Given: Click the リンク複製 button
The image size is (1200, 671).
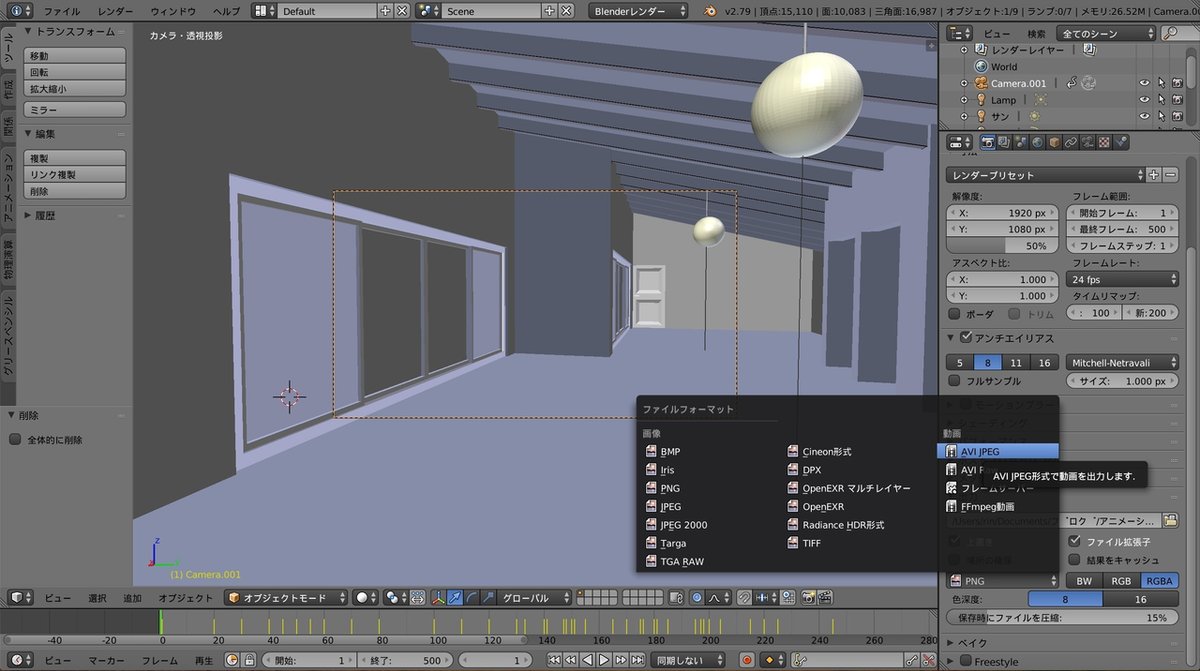Looking at the screenshot, I should tap(75, 174).
